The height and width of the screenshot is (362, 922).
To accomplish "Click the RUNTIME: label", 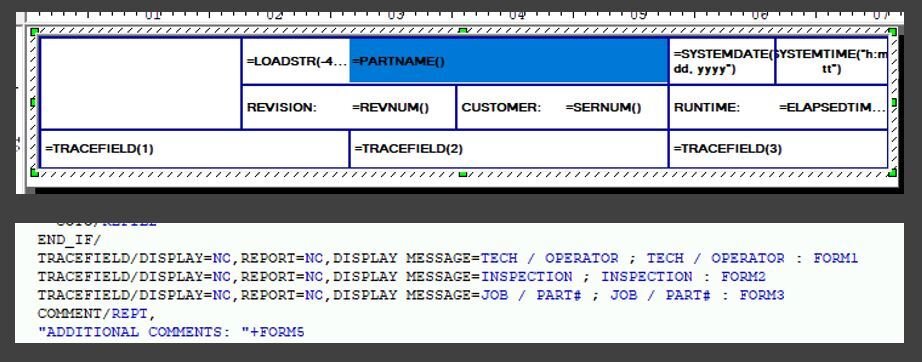I will click(707, 108).
